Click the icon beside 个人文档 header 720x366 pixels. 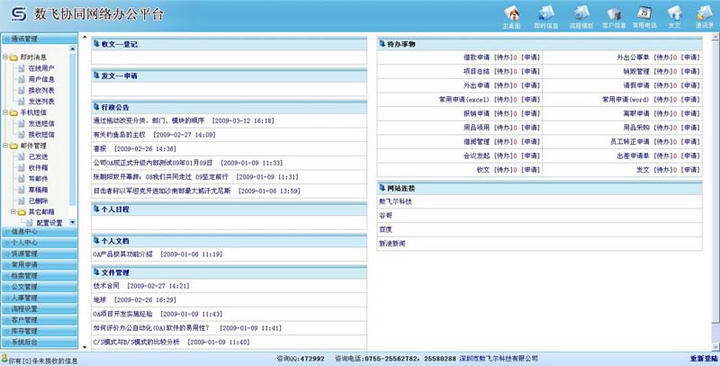(x=96, y=241)
